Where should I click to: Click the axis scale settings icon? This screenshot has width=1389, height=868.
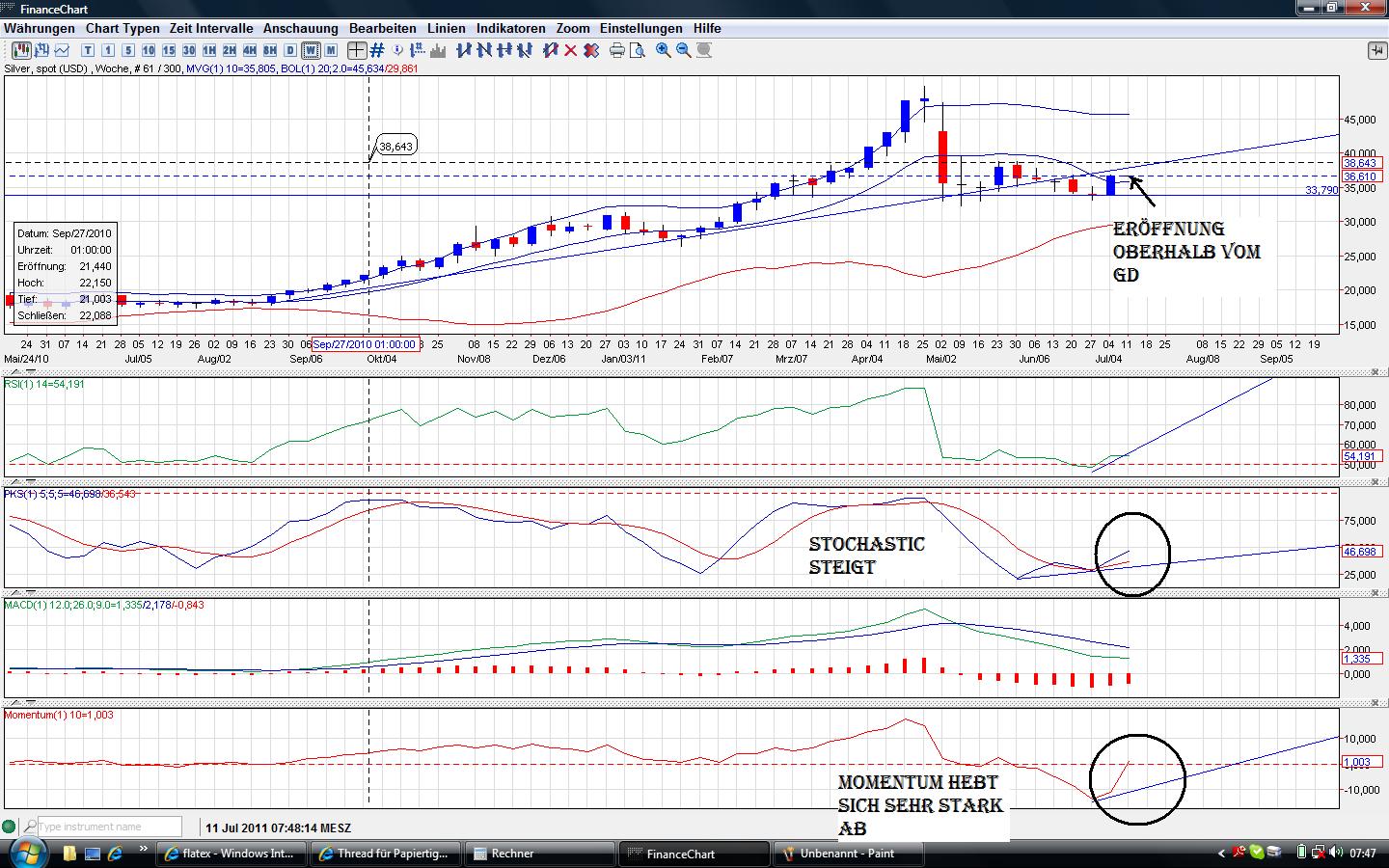pyautogui.click(x=419, y=50)
